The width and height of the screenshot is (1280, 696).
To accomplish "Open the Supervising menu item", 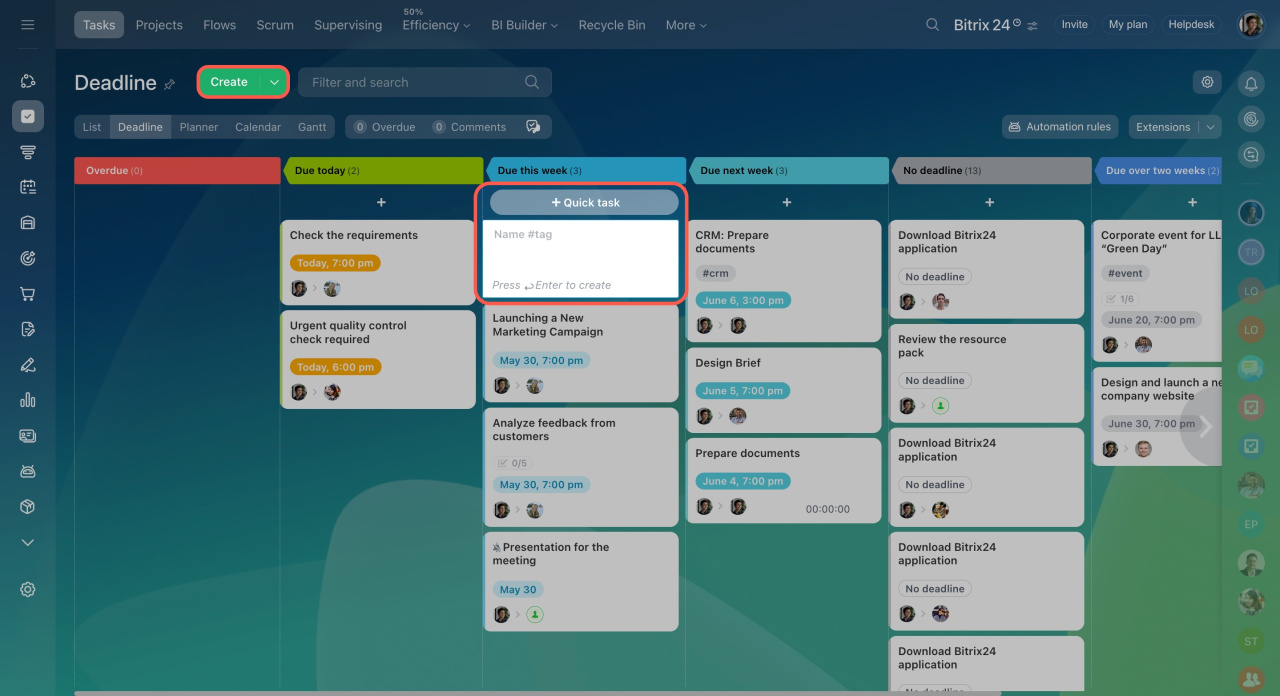I will (348, 25).
